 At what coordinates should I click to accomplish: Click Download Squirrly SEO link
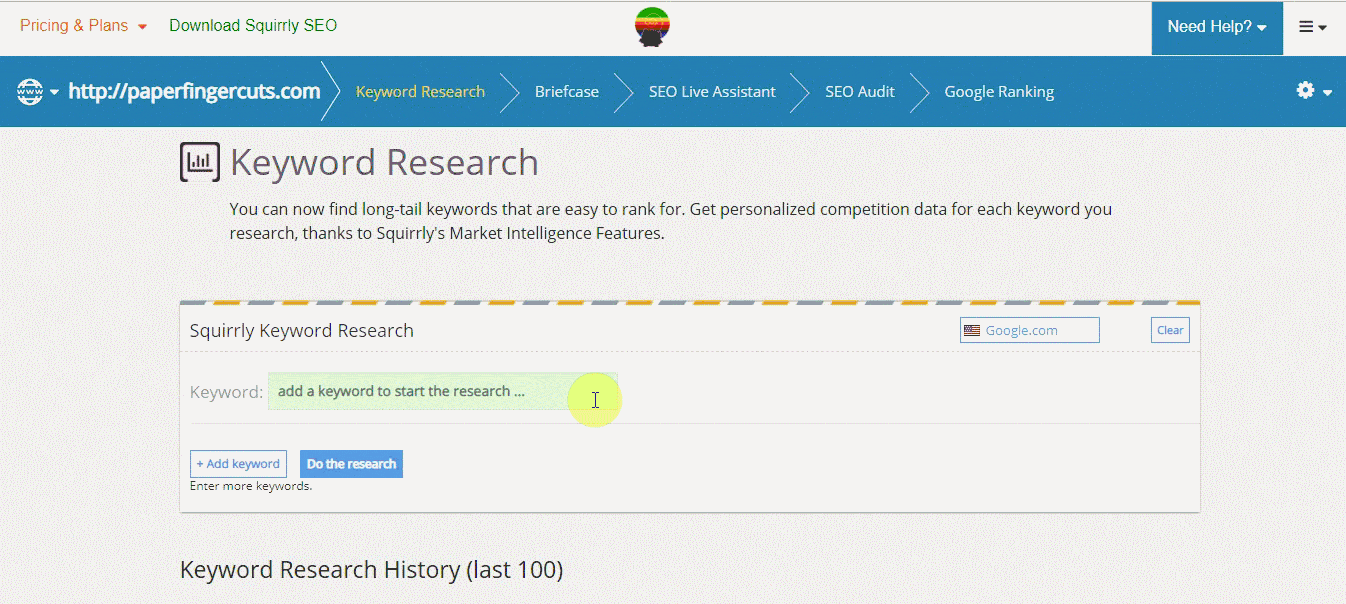(x=253, y=26)
